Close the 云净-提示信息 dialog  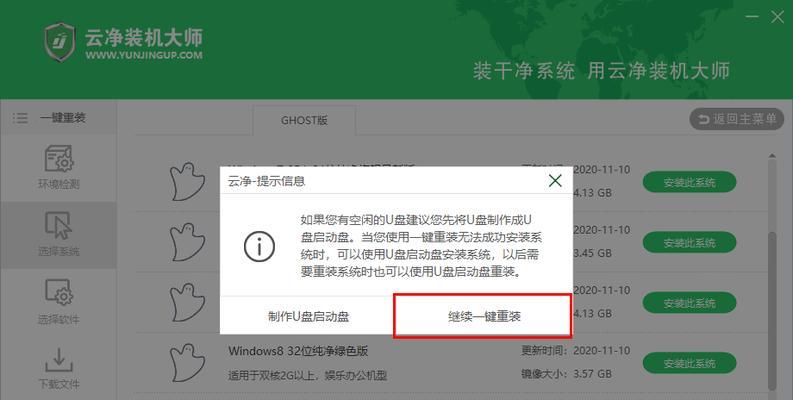click(555, 181)
